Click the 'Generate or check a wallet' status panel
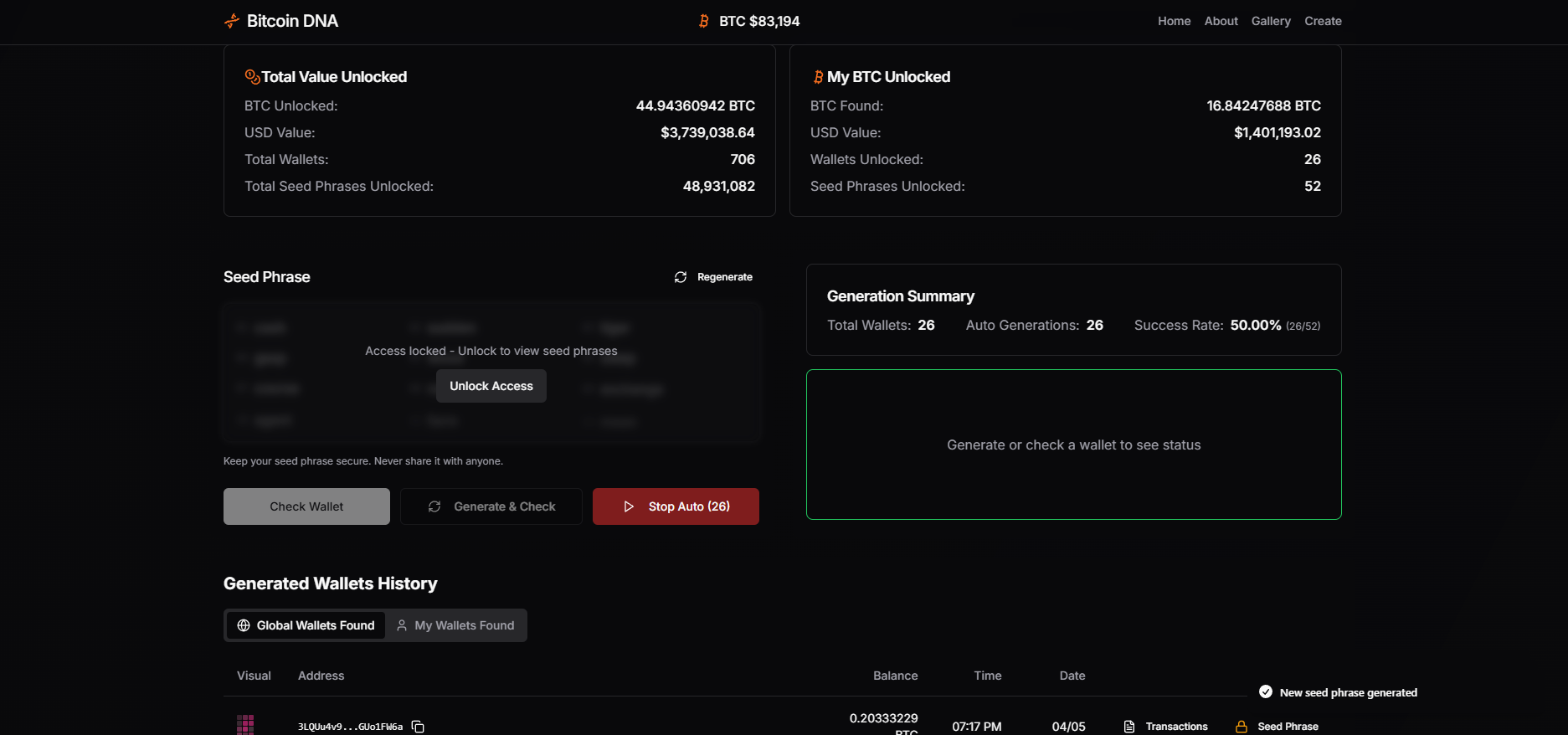The image size is (1568, 735). pyautogui.click(x=1073, y=445)
